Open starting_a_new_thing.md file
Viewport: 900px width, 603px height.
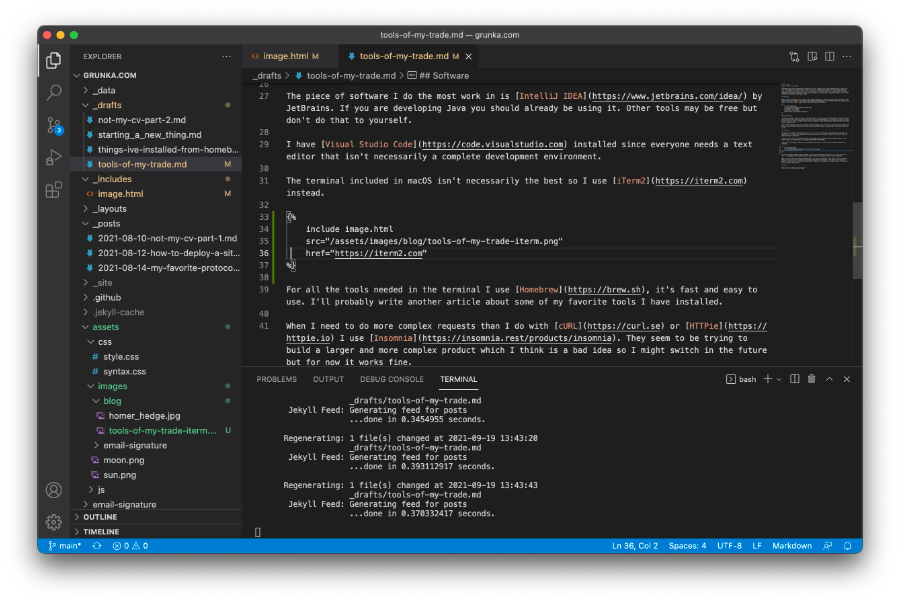156,135
